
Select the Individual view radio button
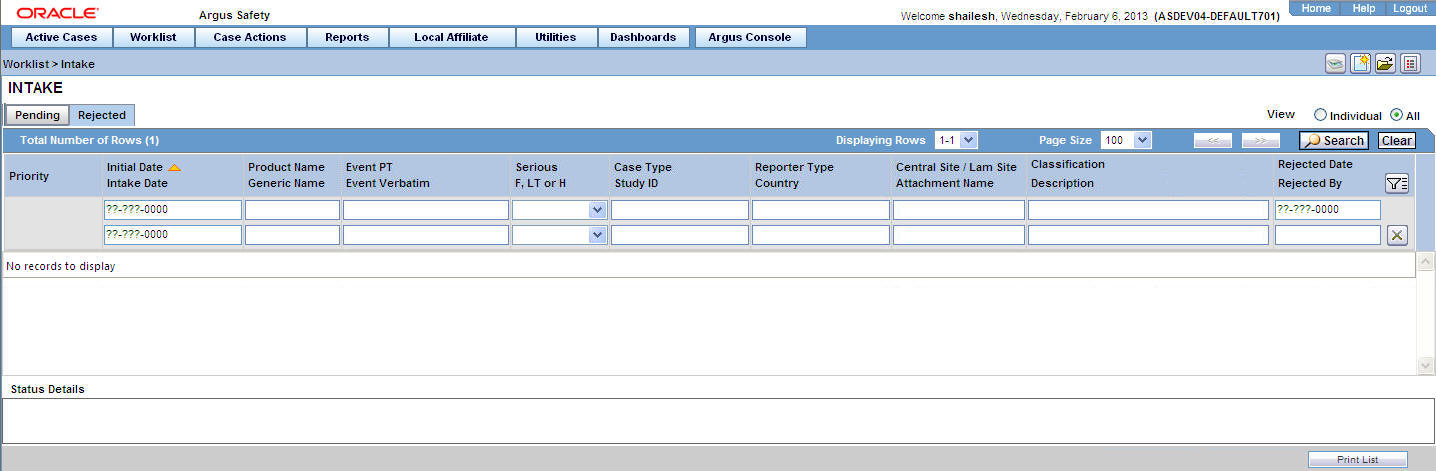pyautogui.click(x=1320, y=115)
